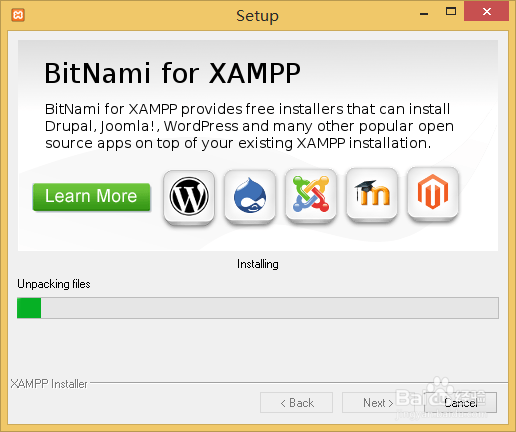The image size is (516, 432).
Task: Click the WordPress logo icon
Action: (x=189, y=196)
